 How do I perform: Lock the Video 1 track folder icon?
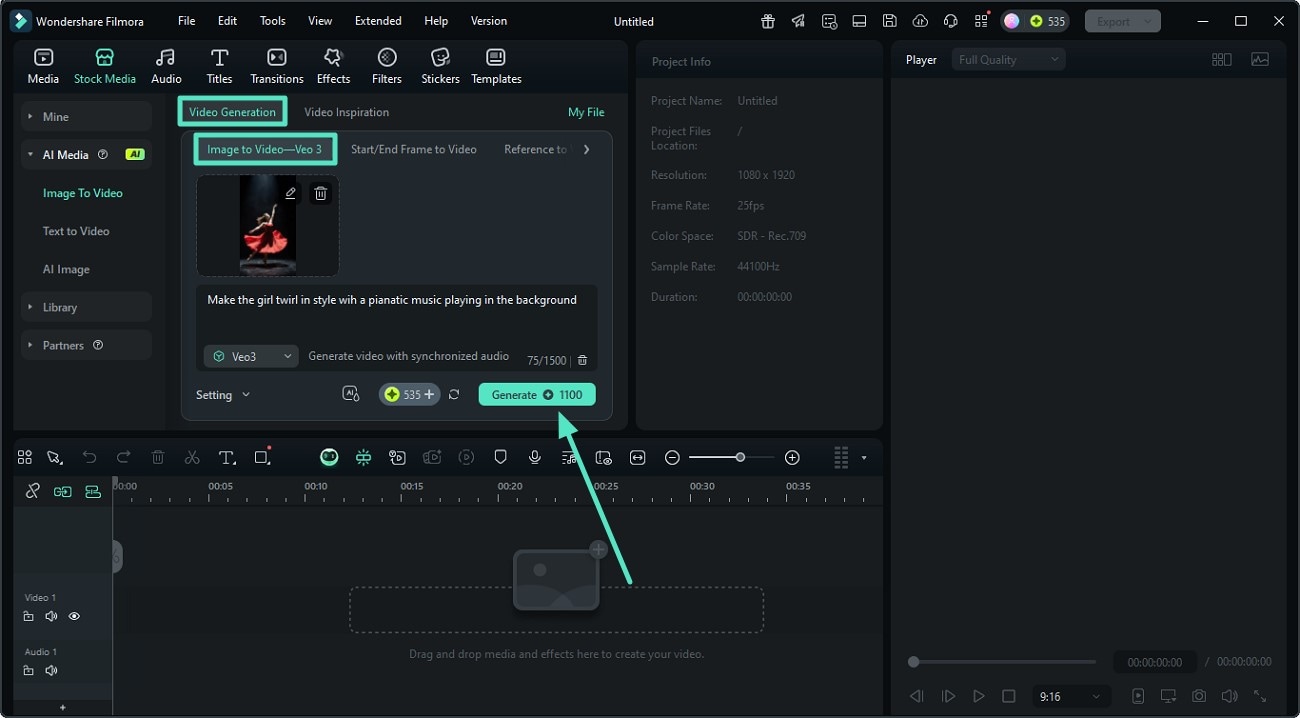click(29, 616)
